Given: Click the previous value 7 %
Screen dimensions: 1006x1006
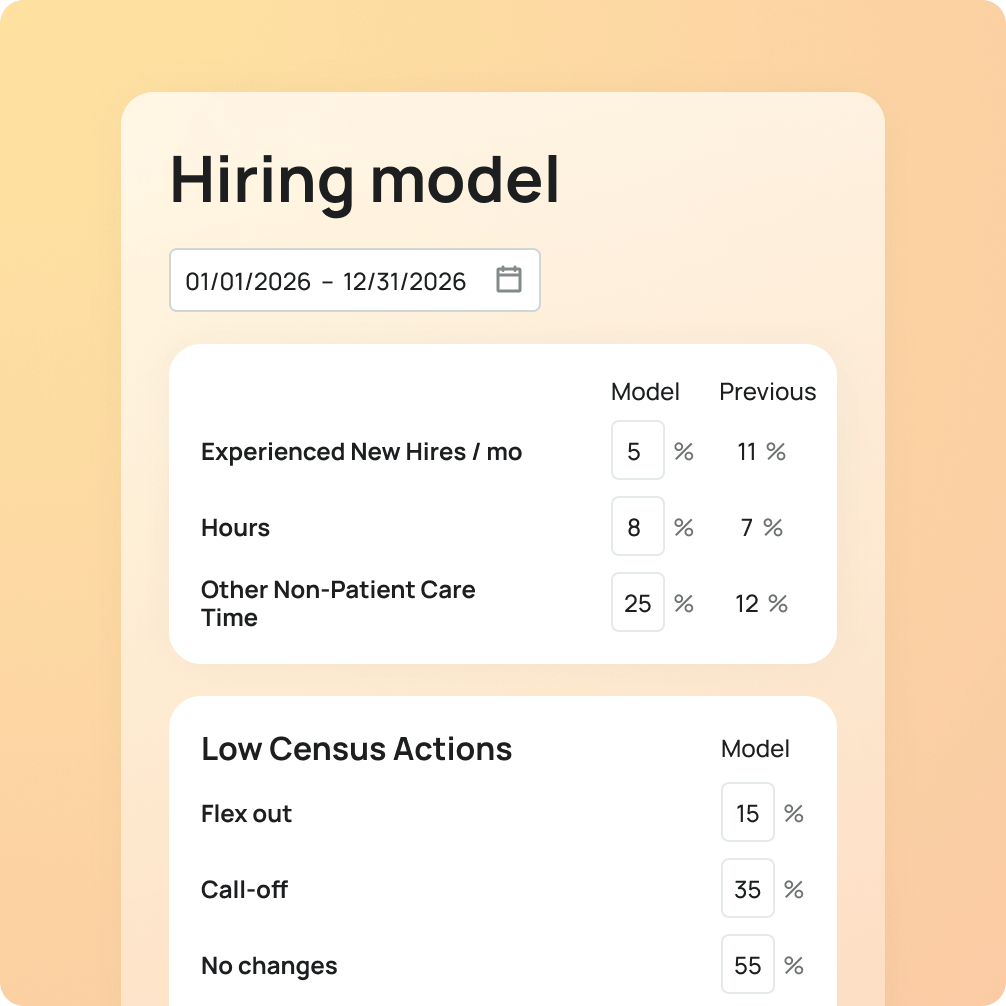Looking at the screenshot, I should pyautogui.click(x=761, y=527).
